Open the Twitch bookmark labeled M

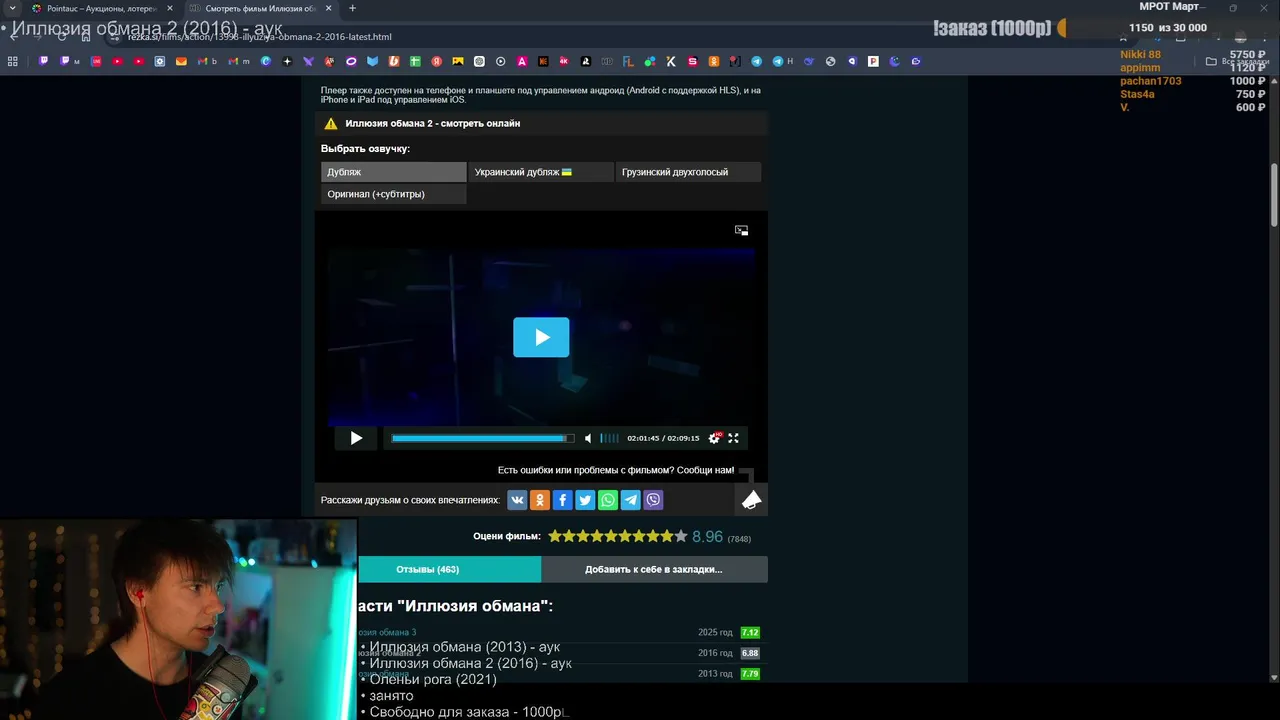pos(69,61)
